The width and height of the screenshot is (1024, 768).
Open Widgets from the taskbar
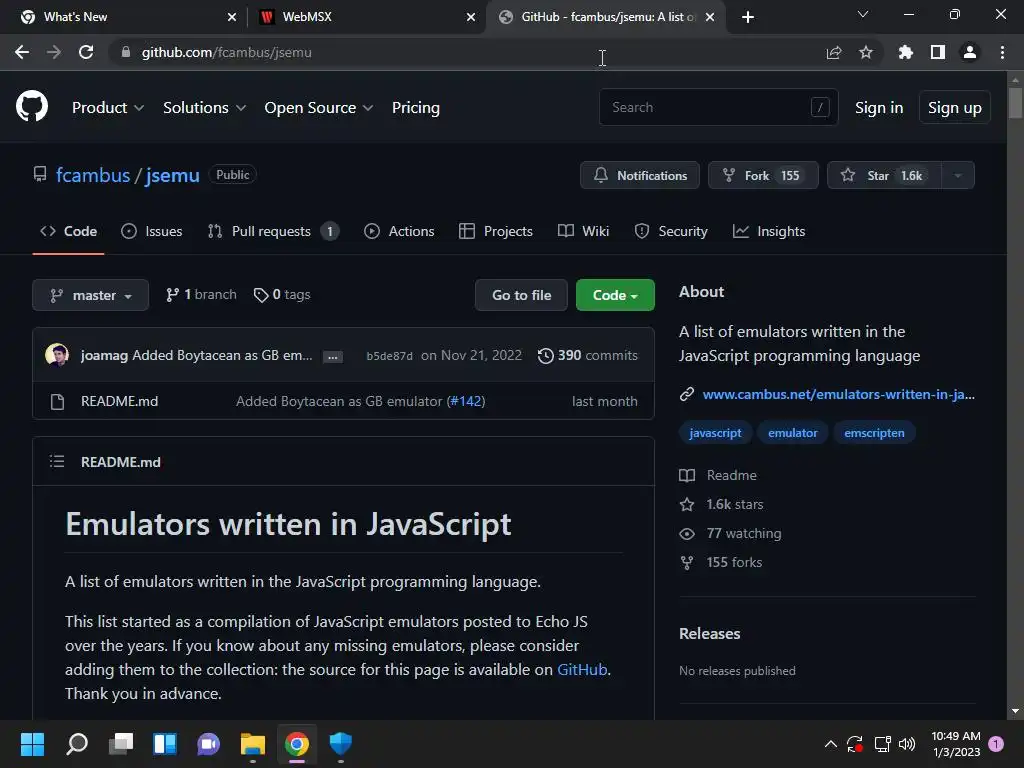coord(165,744)
